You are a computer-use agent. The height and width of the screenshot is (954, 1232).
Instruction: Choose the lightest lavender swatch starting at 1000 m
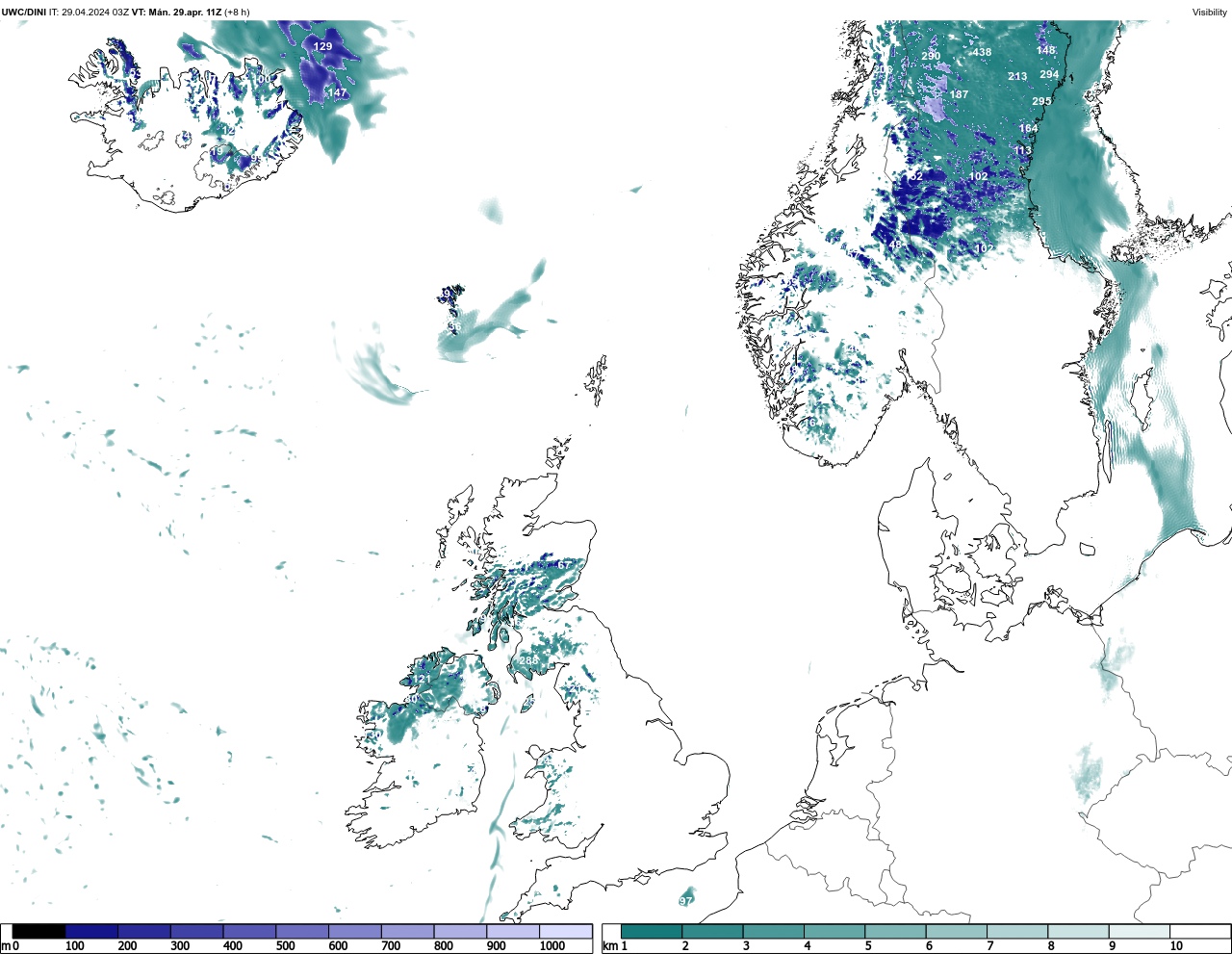pos(565,931)
